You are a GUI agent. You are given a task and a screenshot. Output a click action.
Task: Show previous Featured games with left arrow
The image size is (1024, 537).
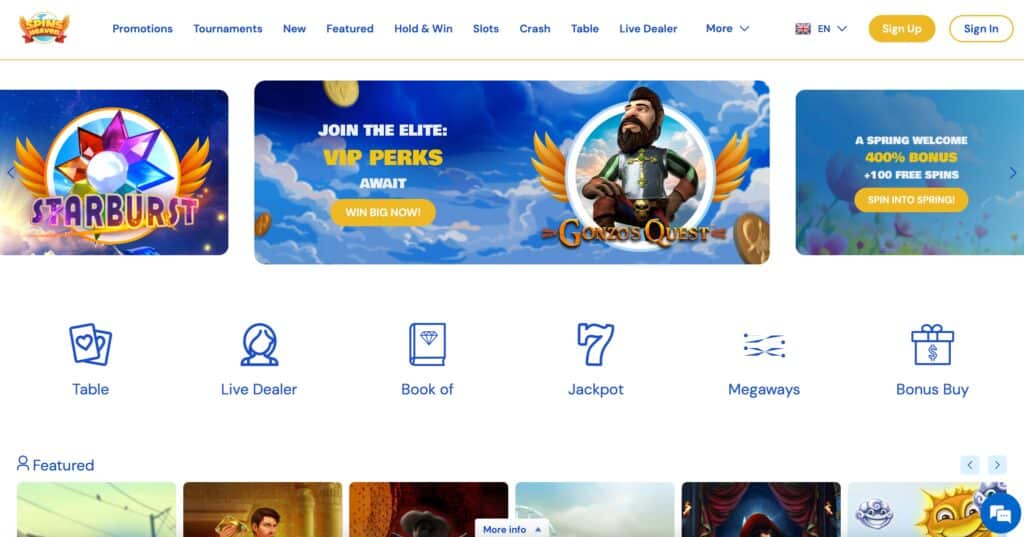[970, 464]
